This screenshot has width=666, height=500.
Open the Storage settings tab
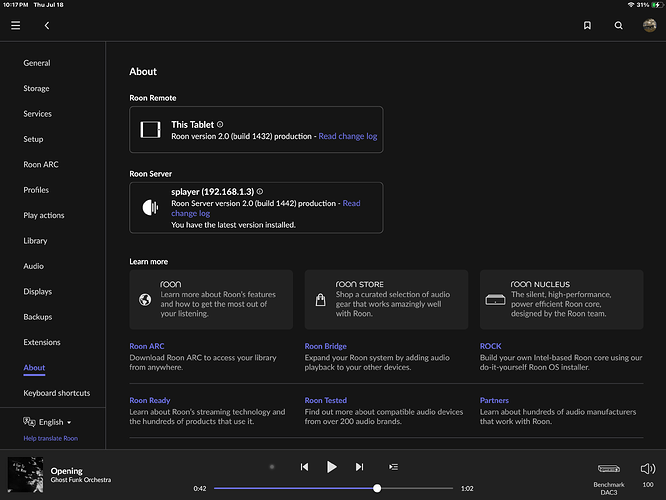[36, 88]
